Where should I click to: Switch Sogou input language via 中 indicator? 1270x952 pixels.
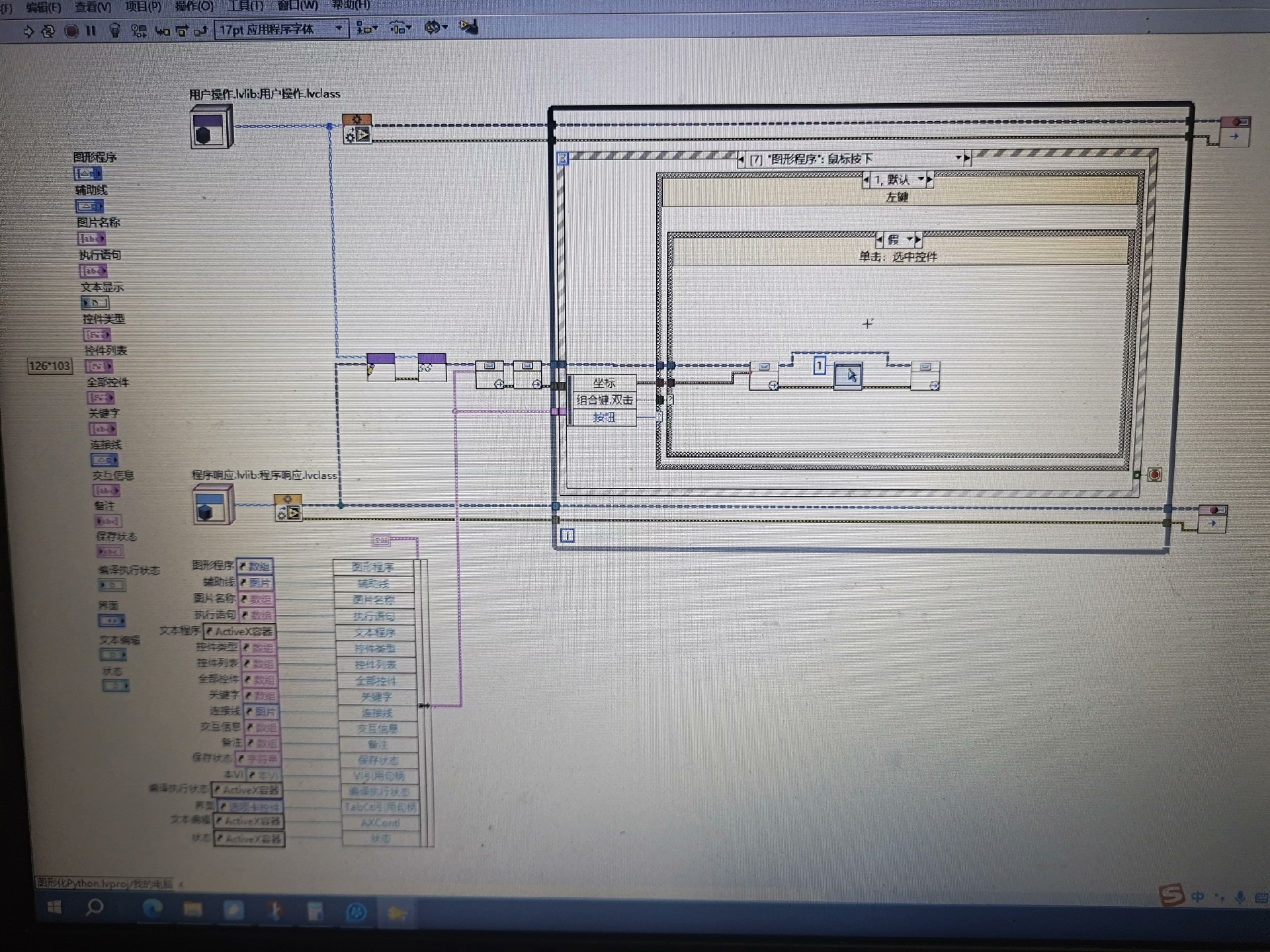pos(1197,896)
